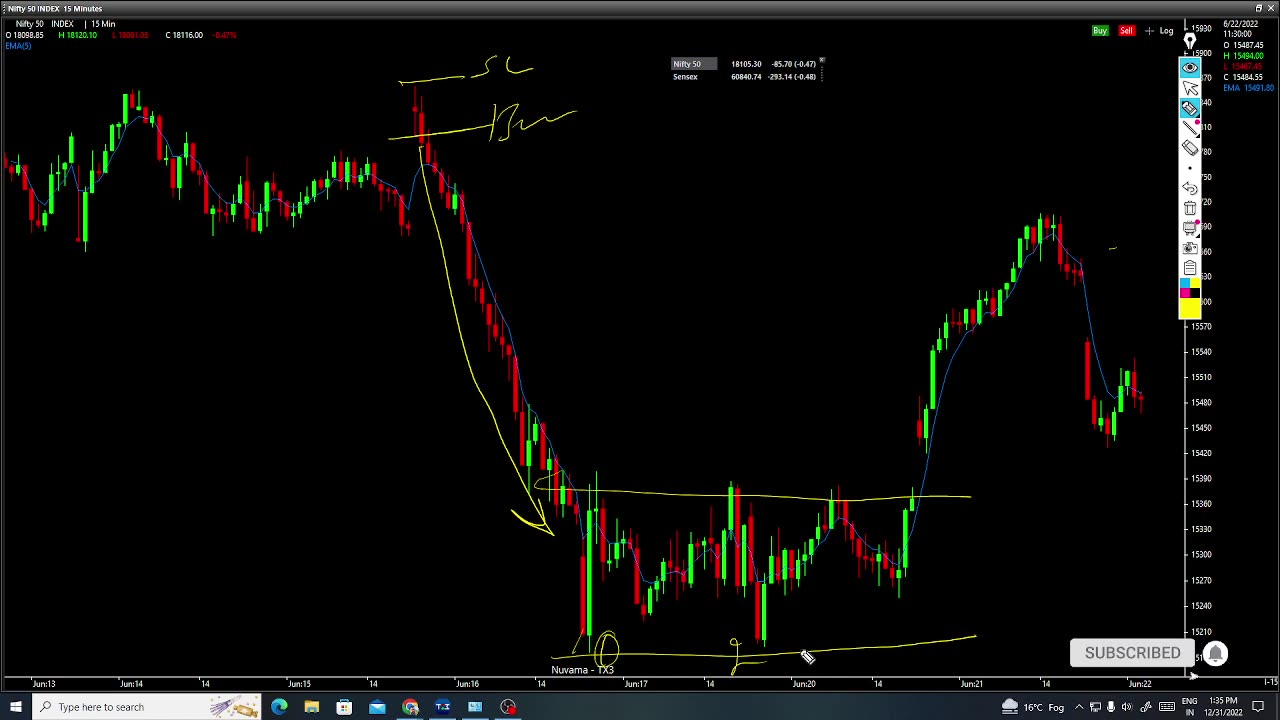The width and height of the screenshot is (1280, 720).
Task: Open the whiteboard easel tool
Action: coord(1190,228)
